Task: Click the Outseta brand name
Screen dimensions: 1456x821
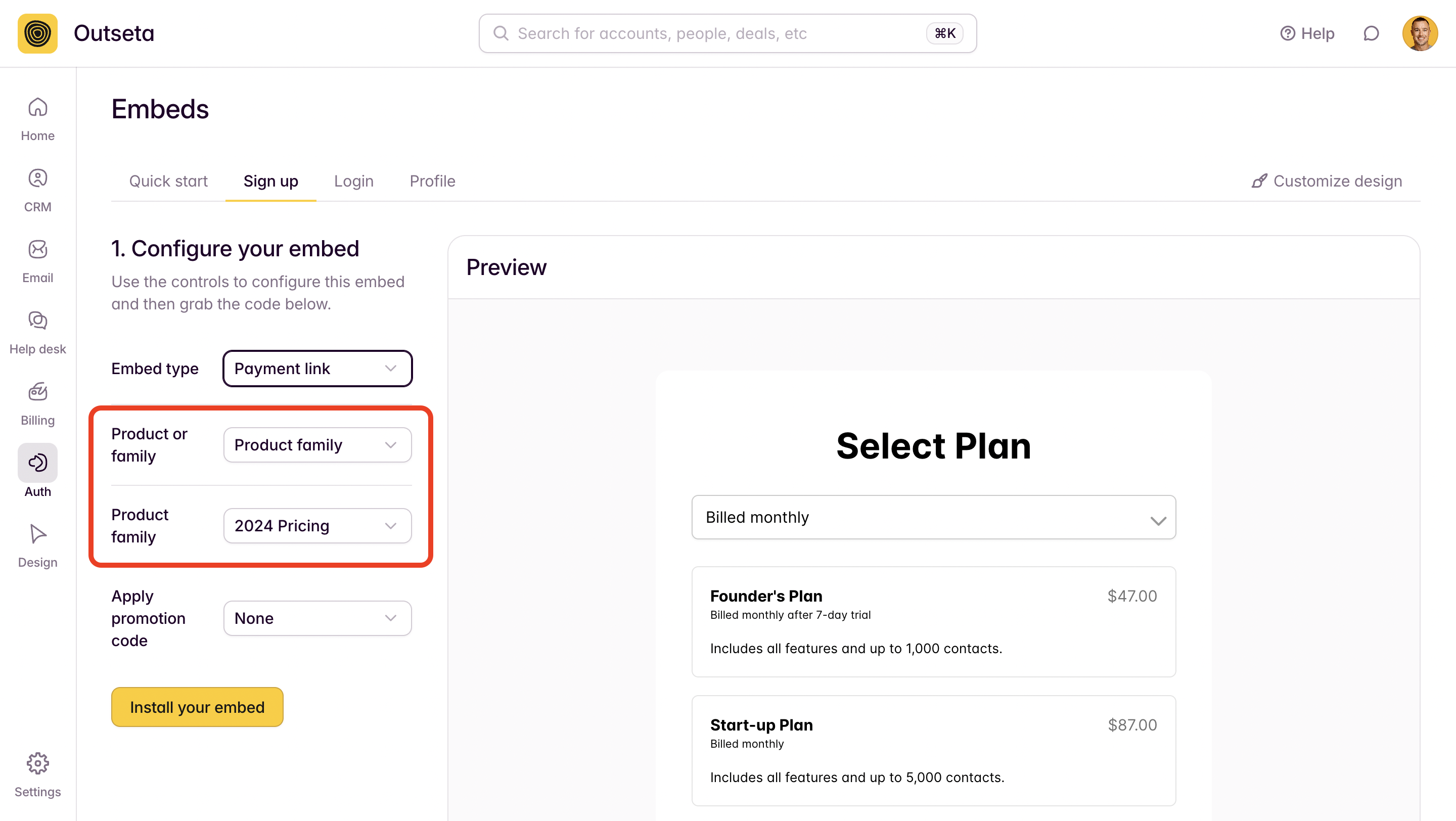Action: tap(114, 33)
